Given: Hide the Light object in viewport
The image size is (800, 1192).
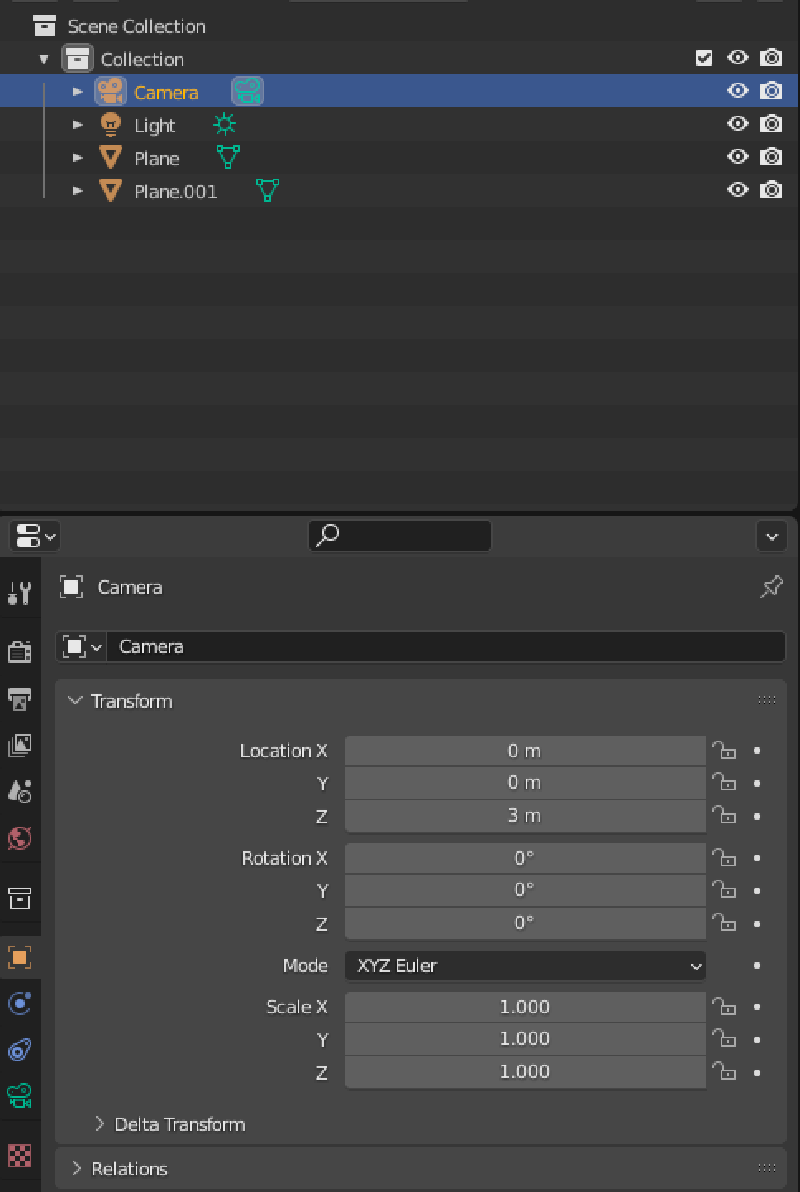Looking at the screenshot, I should click(x=738, y=125).
